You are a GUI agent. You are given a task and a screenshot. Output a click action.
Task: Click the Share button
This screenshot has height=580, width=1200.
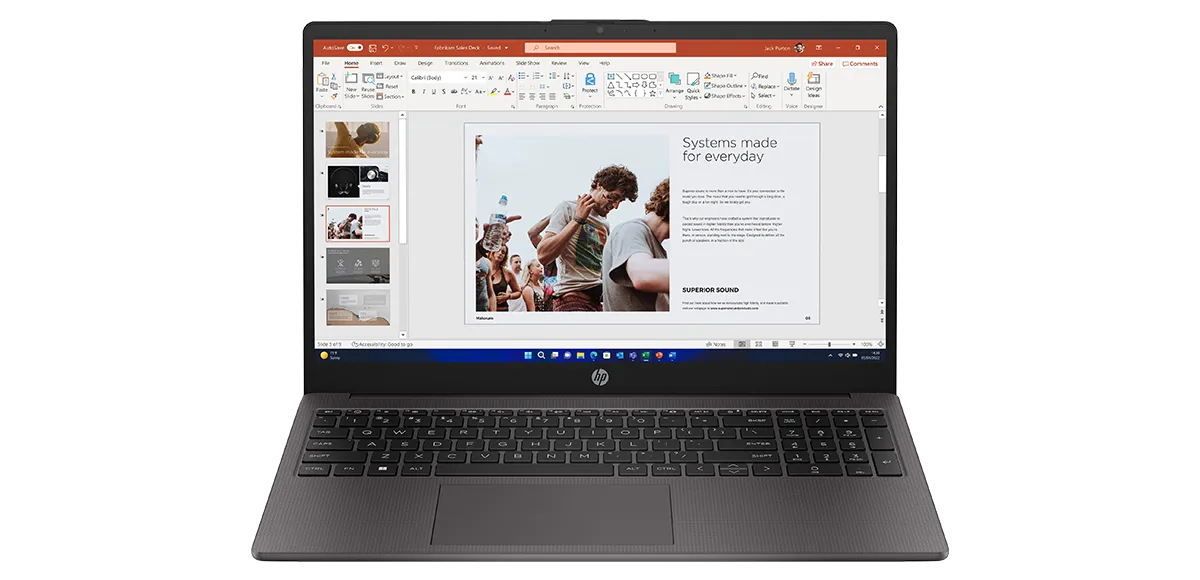coord(822,63)
